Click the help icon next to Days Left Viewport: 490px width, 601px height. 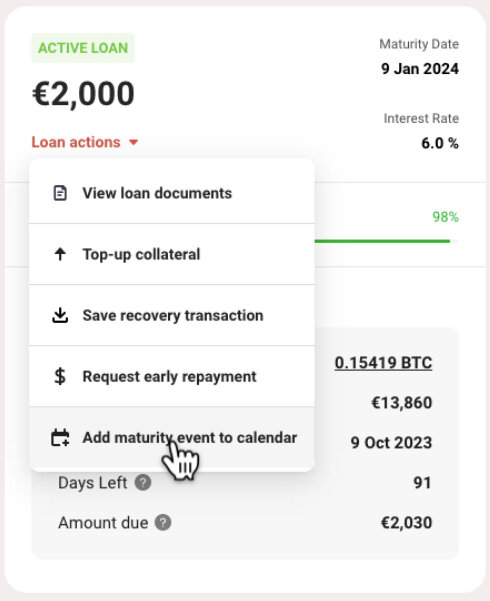click(143, 483)
